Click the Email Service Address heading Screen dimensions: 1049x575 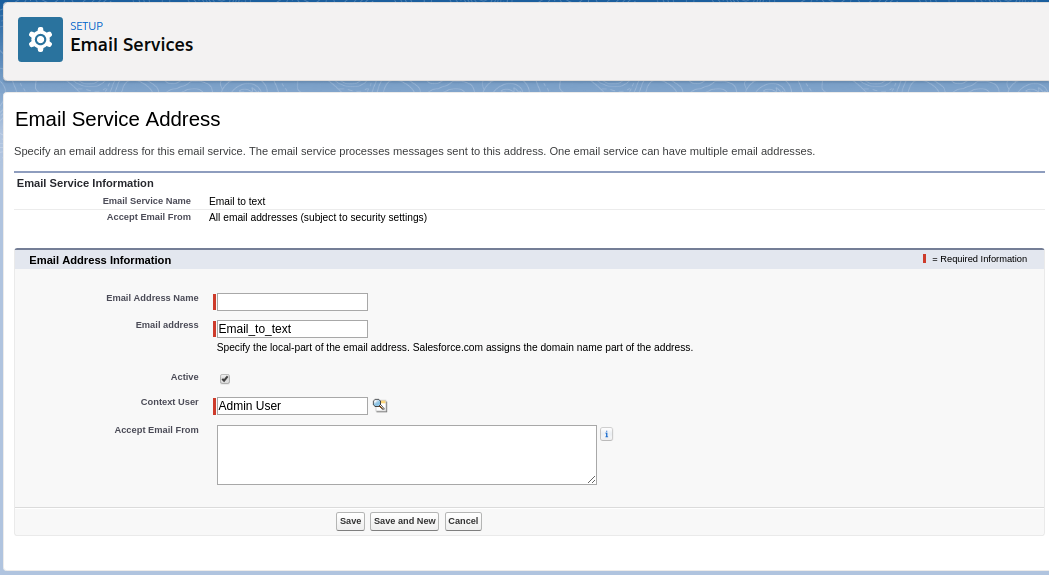[x=118, y=119]
